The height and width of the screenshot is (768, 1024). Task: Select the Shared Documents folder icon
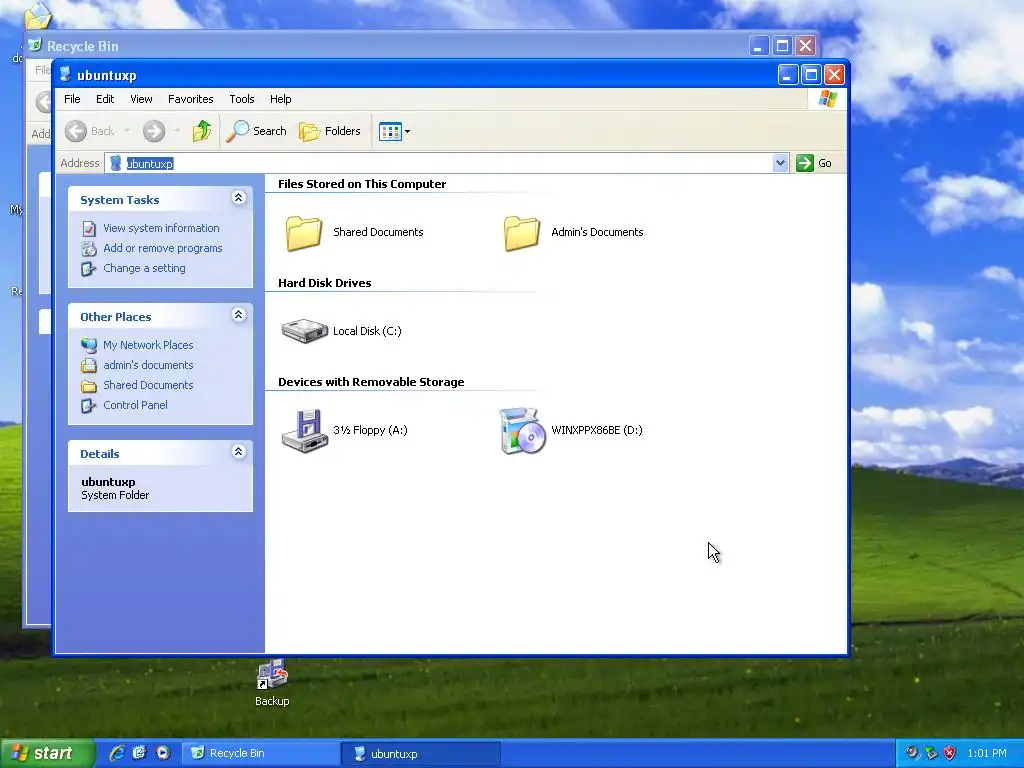click(x=304, y=233)
